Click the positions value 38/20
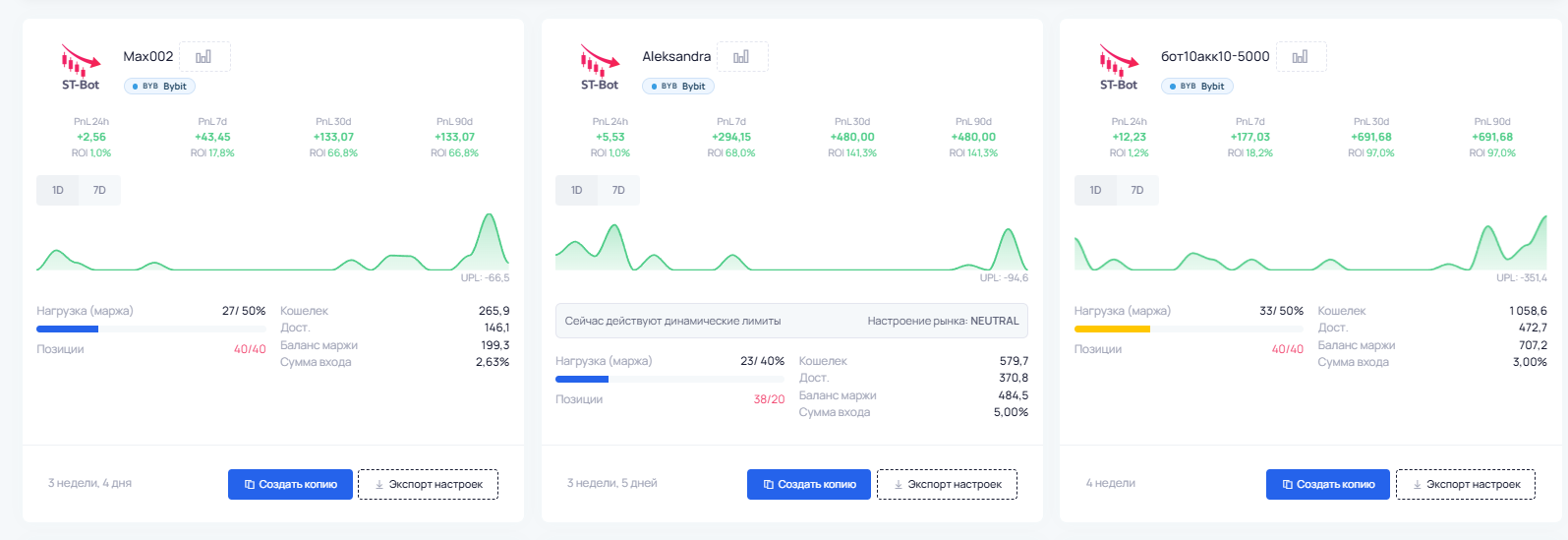 [x=769, y=399]
